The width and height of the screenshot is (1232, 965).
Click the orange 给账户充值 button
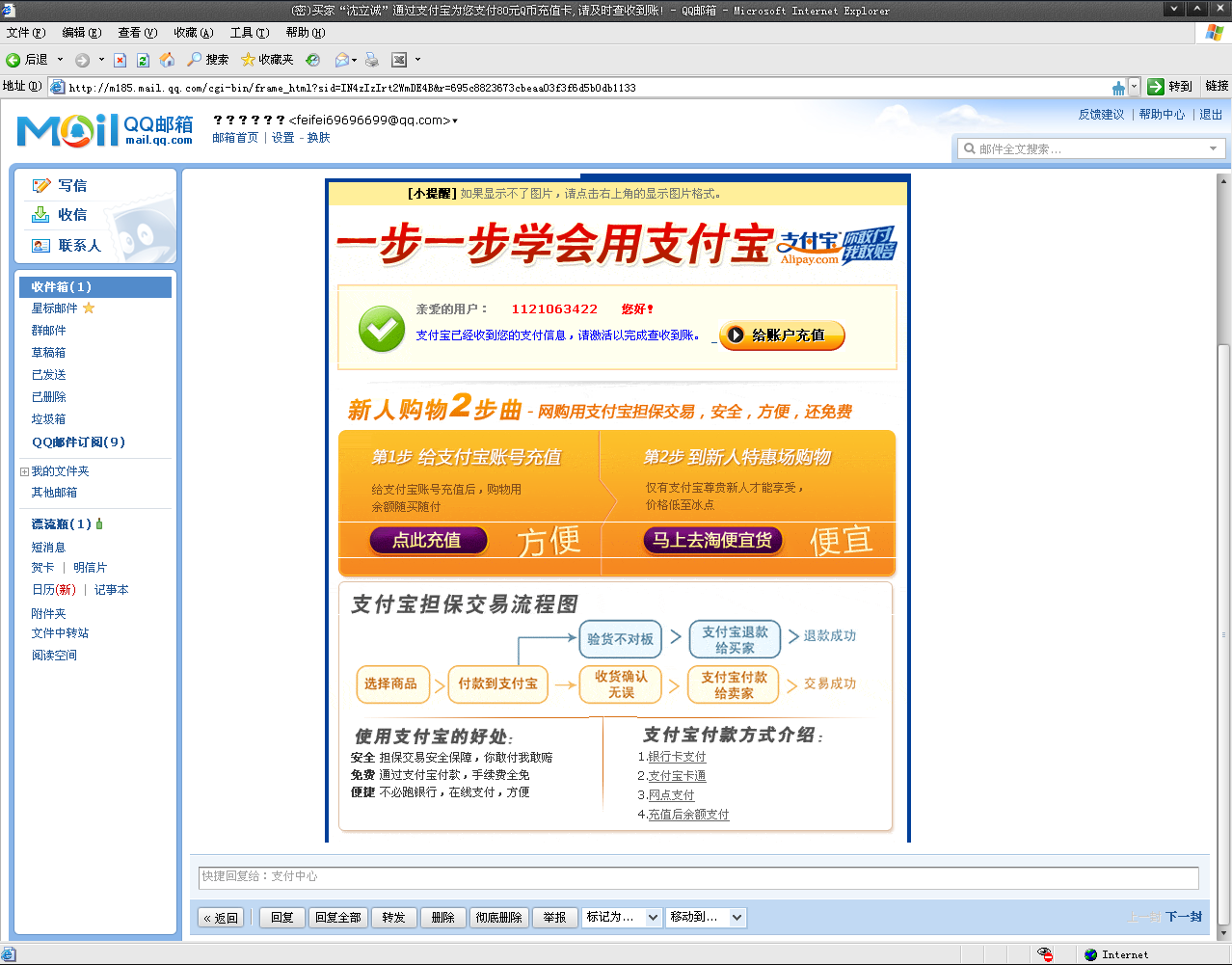point(782,335)
